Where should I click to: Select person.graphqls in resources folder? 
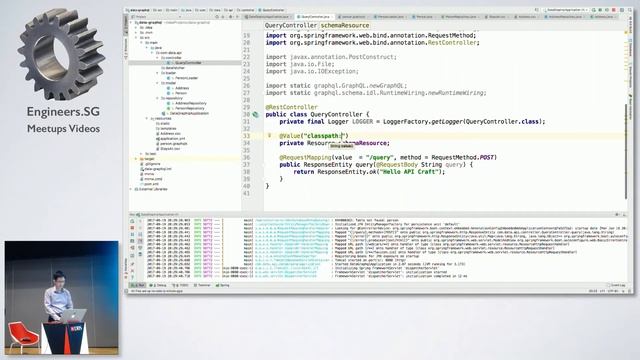pyautogui.click(x=173, y=143)
